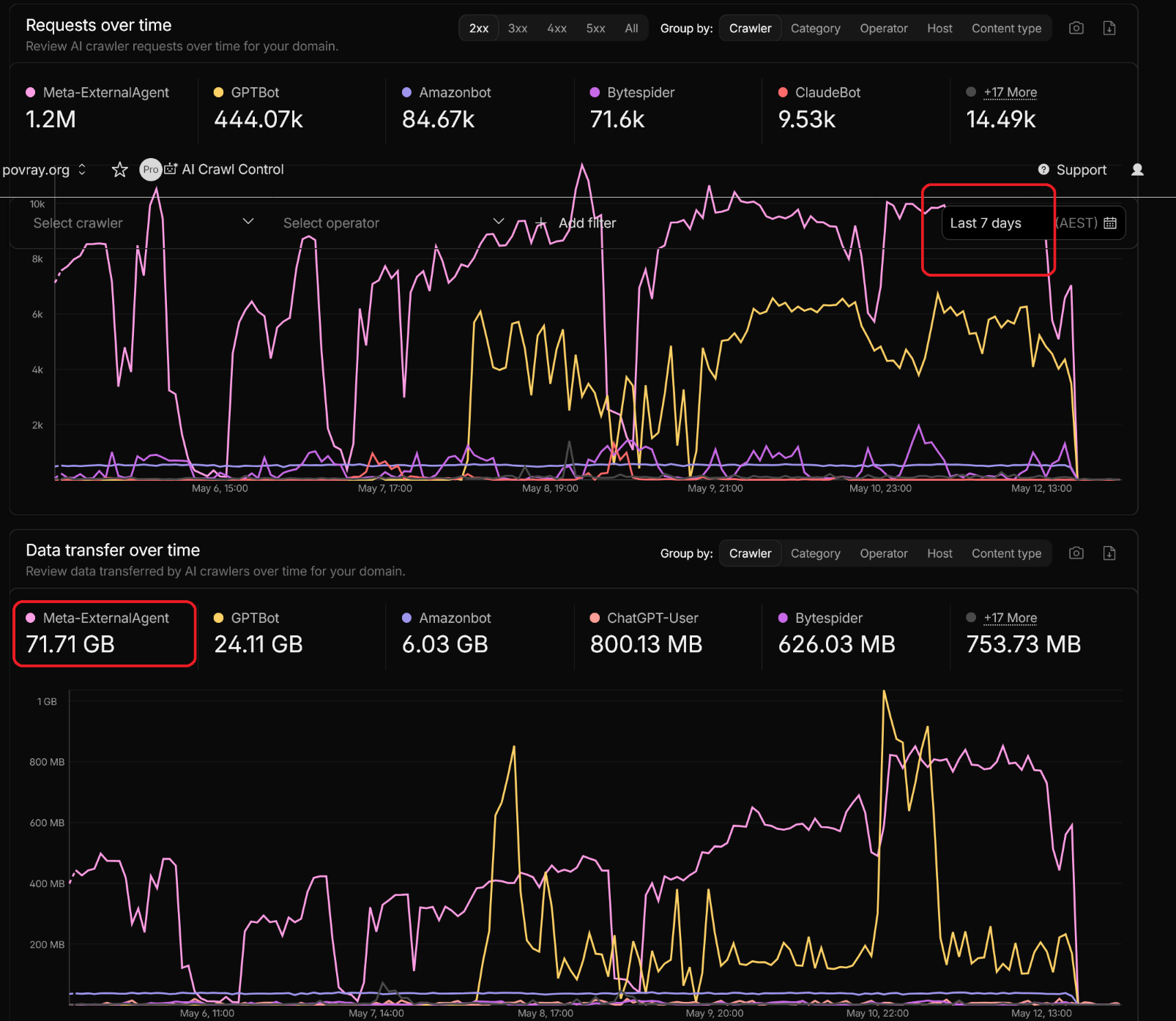Image resolution: width=1176 pixels, height=1021 pixels.
Task: Download Requests over time chart data
Action: [1109, 28]
